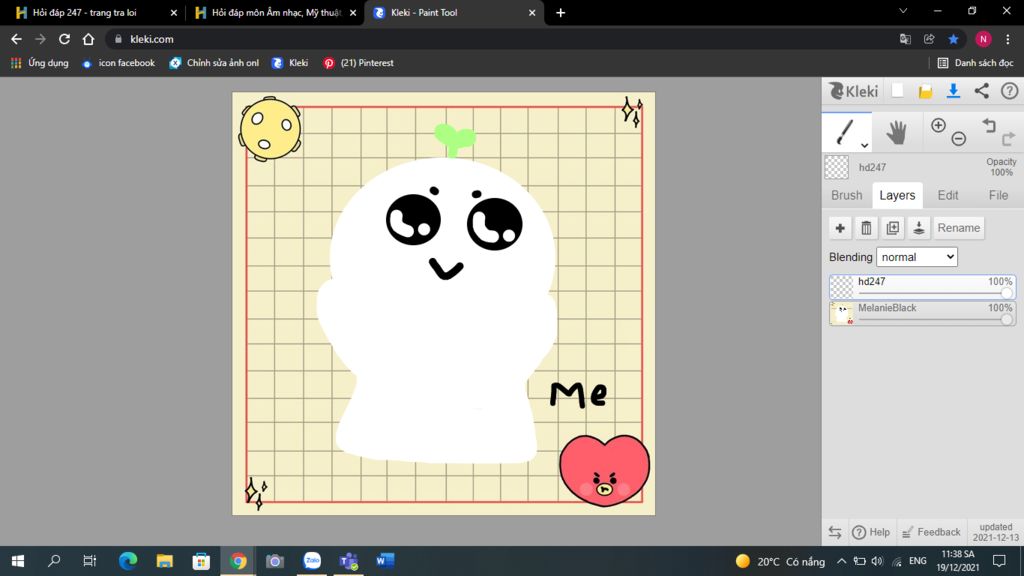The height and width of the screenshot is (576, 1024).
Task: Click MelanieBlack layer opacity slider handle
Action: click(1006, 319)
